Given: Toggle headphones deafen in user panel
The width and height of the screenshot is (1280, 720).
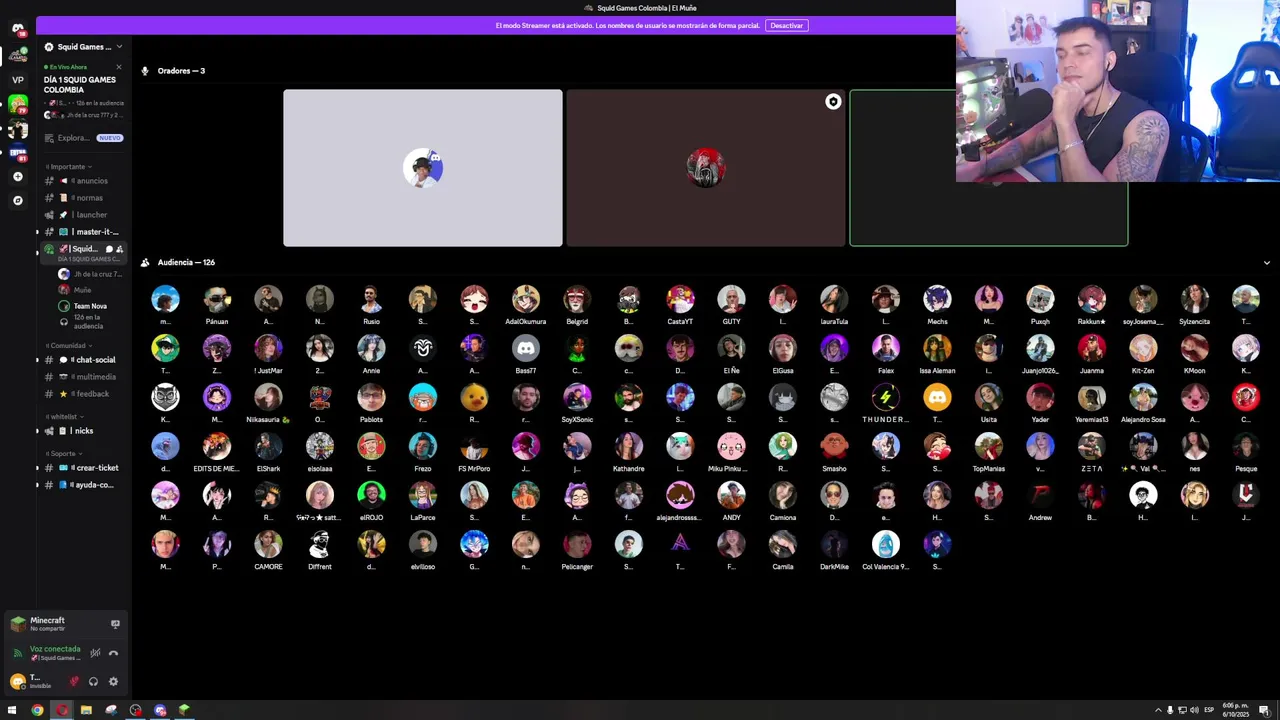Looking at the screenshot, I should click(x=93, y=682).
